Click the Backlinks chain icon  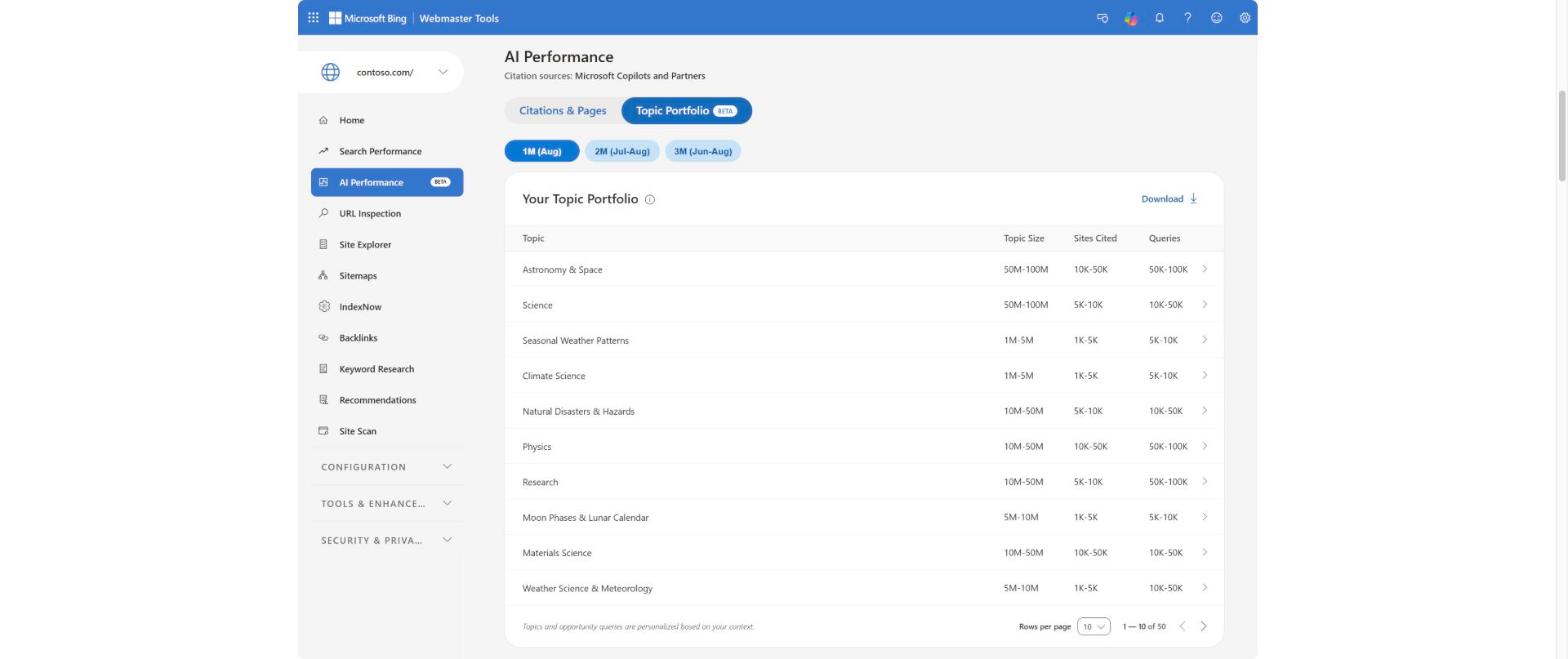[323, 338]
